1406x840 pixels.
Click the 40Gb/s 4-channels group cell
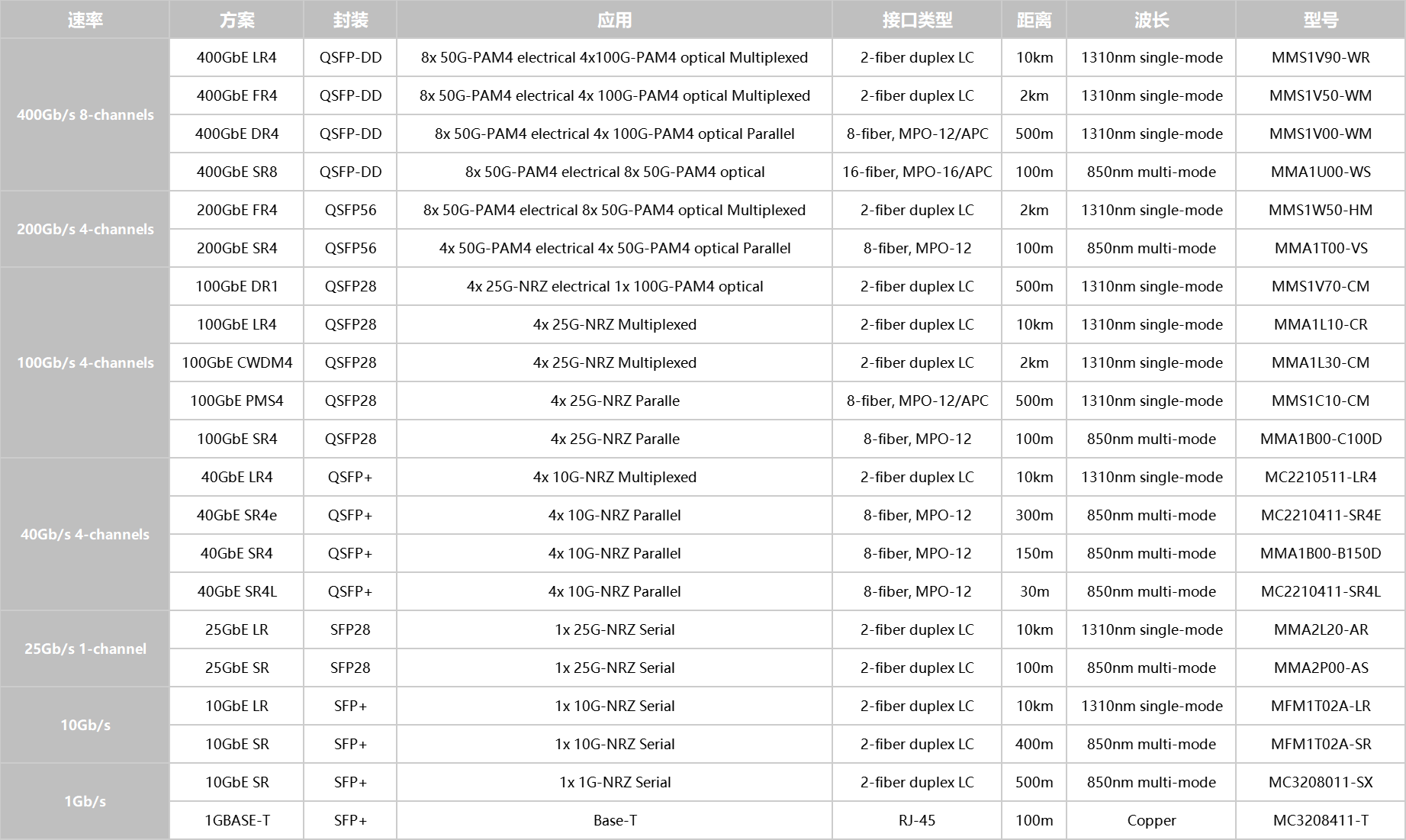point(85,534)
